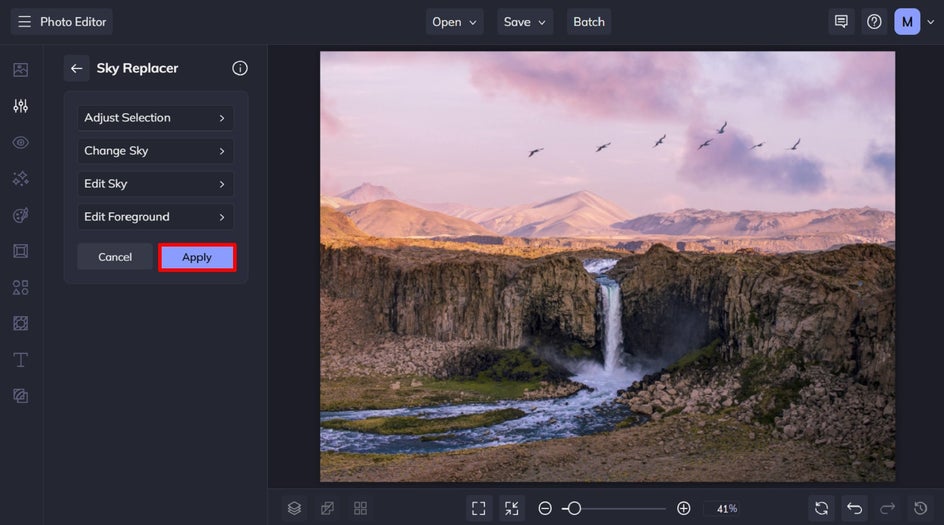Click the reset rotate arrows icon

click(x=821, y=508)
